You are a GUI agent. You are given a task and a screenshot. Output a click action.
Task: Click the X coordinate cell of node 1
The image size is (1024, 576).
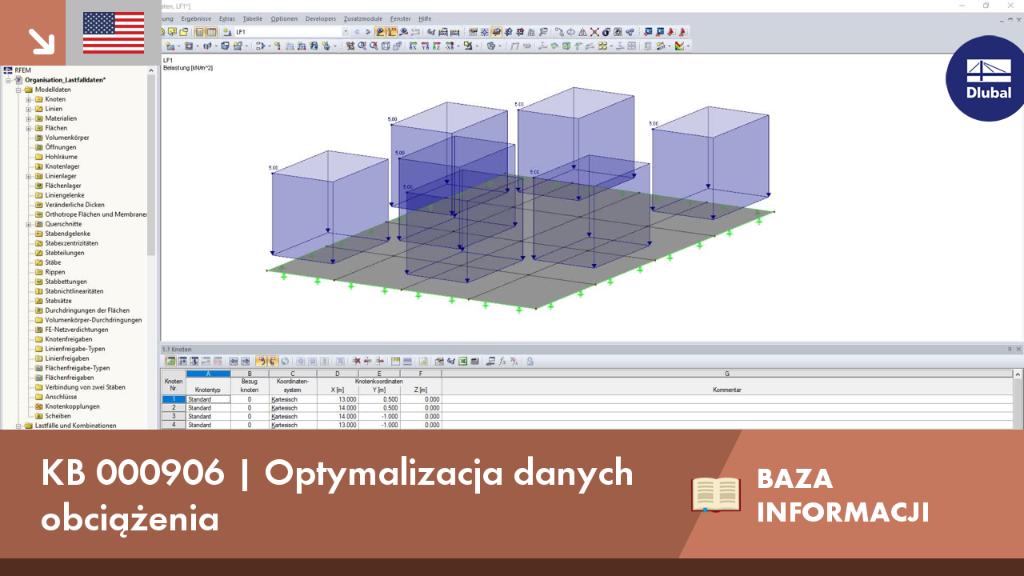[x=338, y=399]
